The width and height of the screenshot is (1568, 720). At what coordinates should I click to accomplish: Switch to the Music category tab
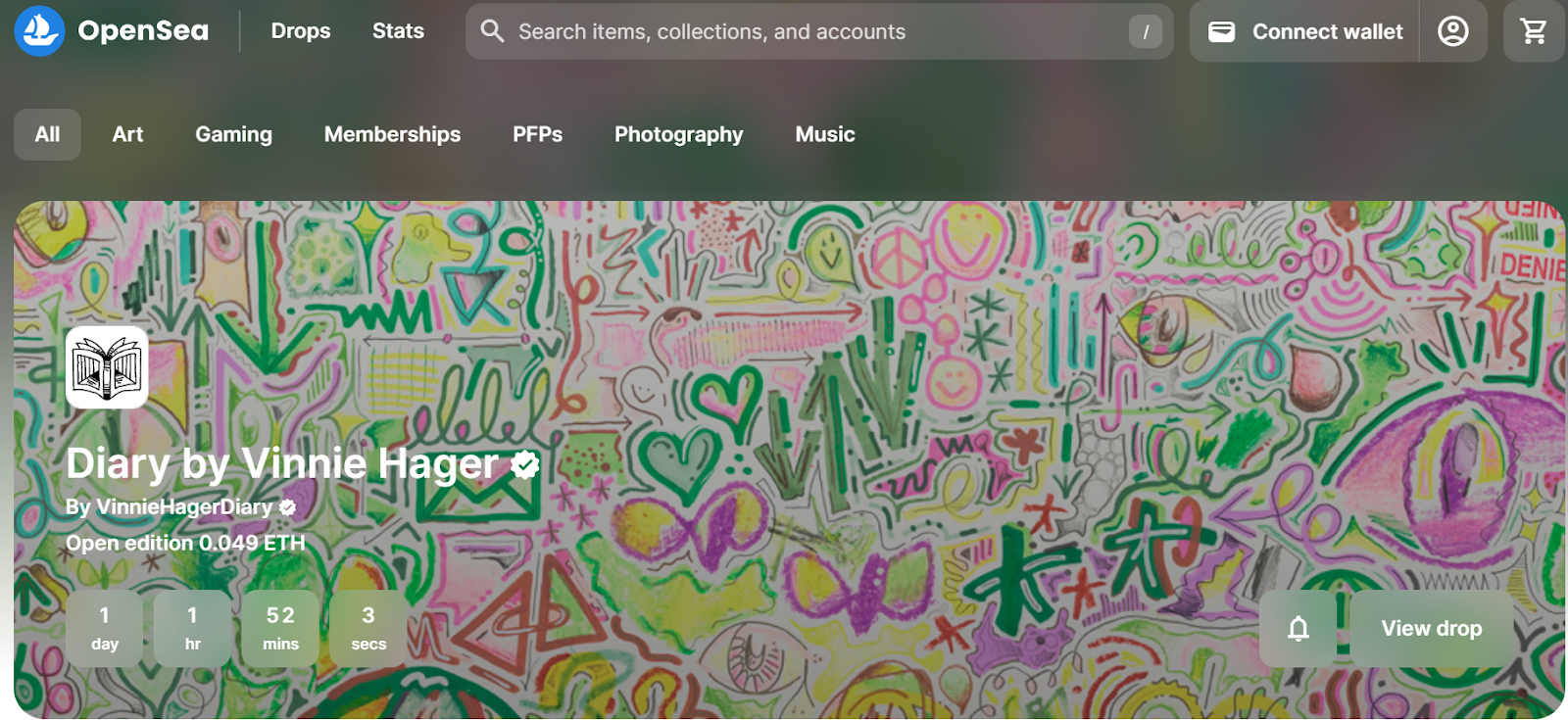click(825, 134)
